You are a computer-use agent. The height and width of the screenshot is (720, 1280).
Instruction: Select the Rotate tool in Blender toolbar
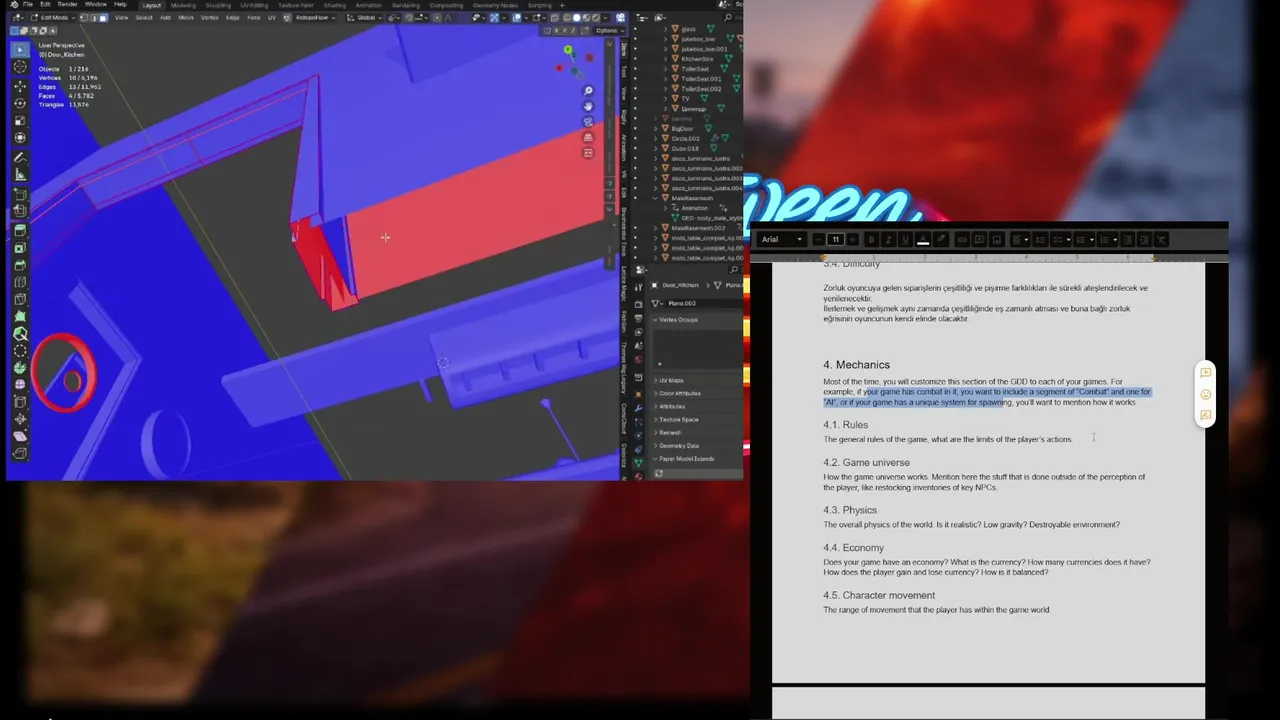(20, 104)
